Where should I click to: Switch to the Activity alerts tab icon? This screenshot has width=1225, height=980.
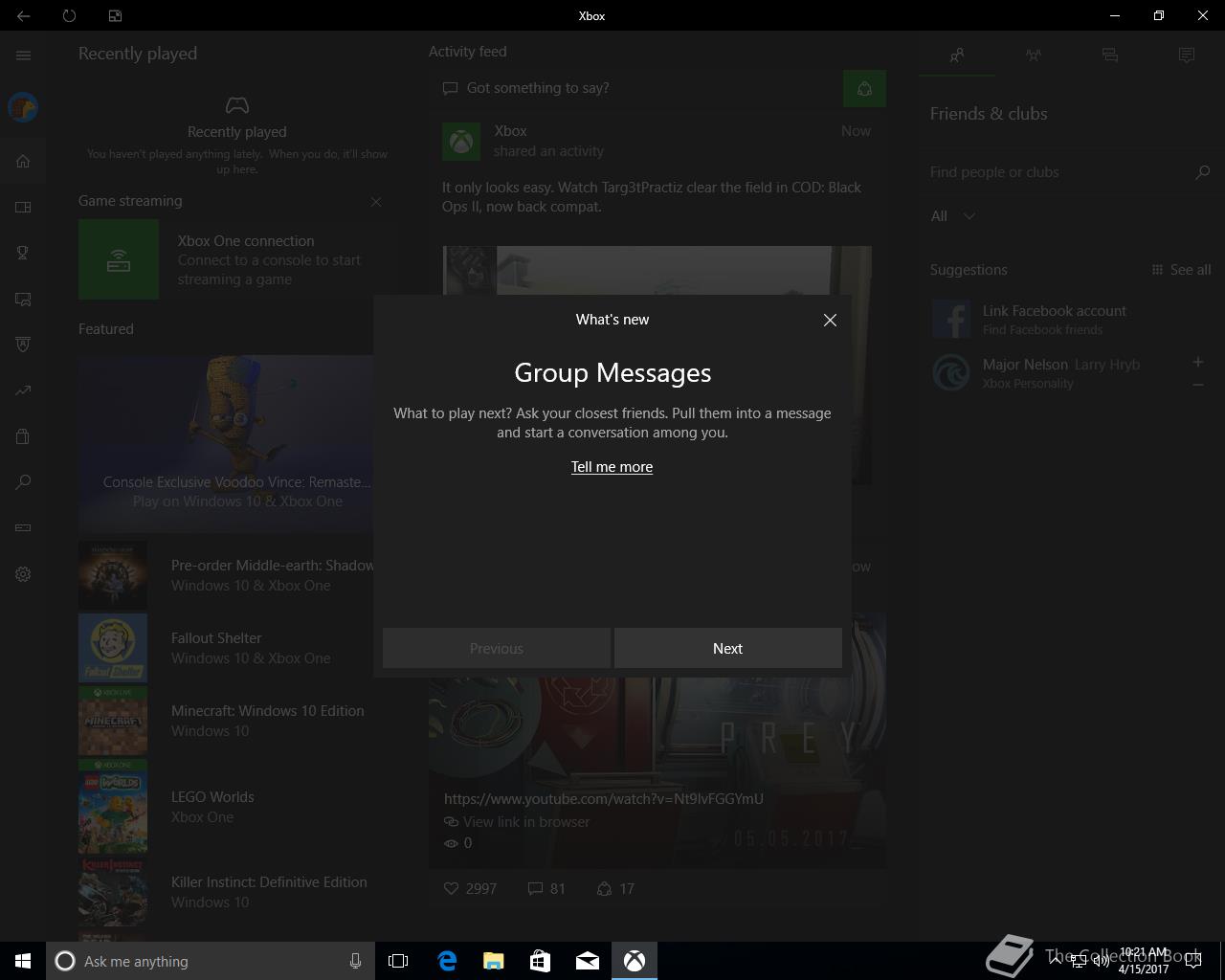pos(1187,56)
